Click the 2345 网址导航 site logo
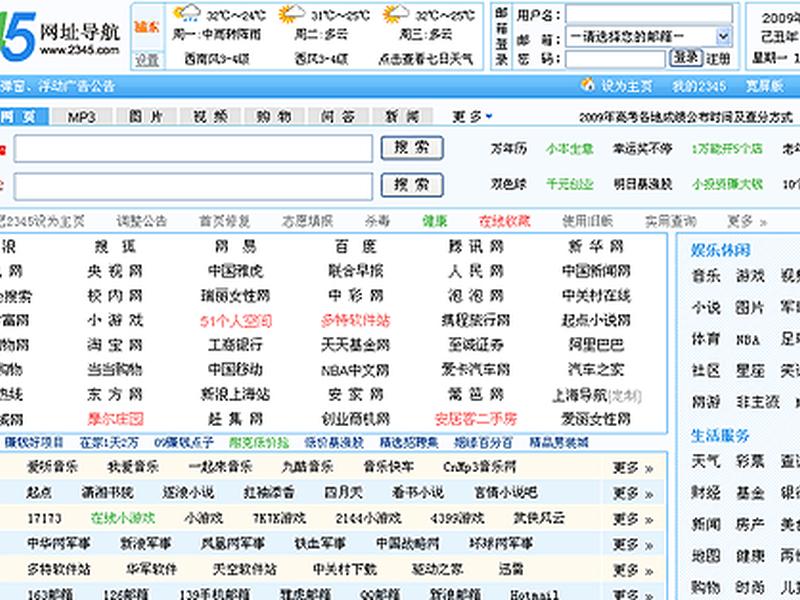The height and width of the screenshot is (600, 800). (60, 36)
